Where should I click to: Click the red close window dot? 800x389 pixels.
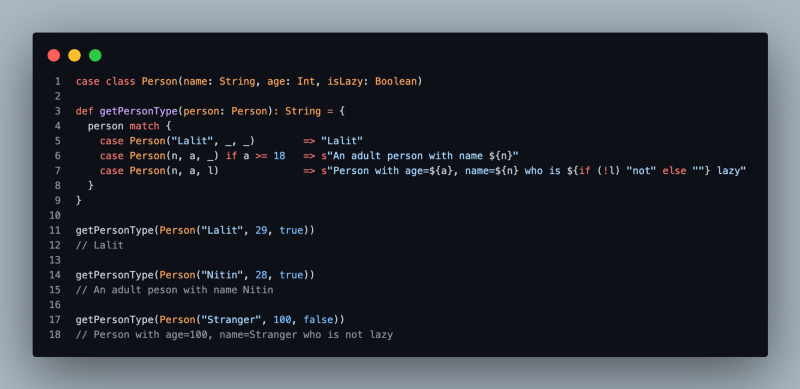(x=54, y=55)
